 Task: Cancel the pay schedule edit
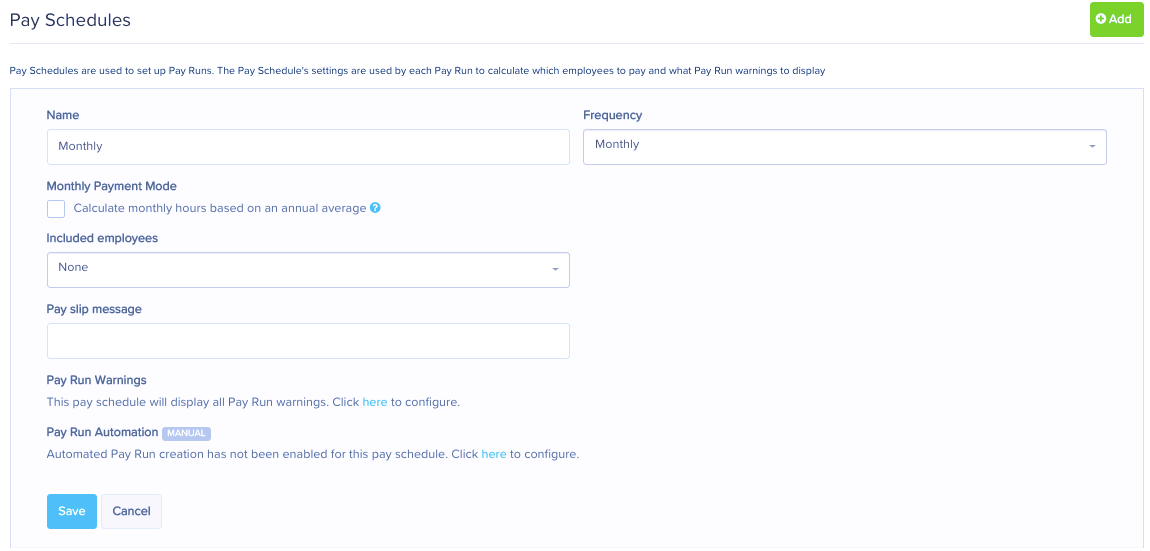coord(131,511)
